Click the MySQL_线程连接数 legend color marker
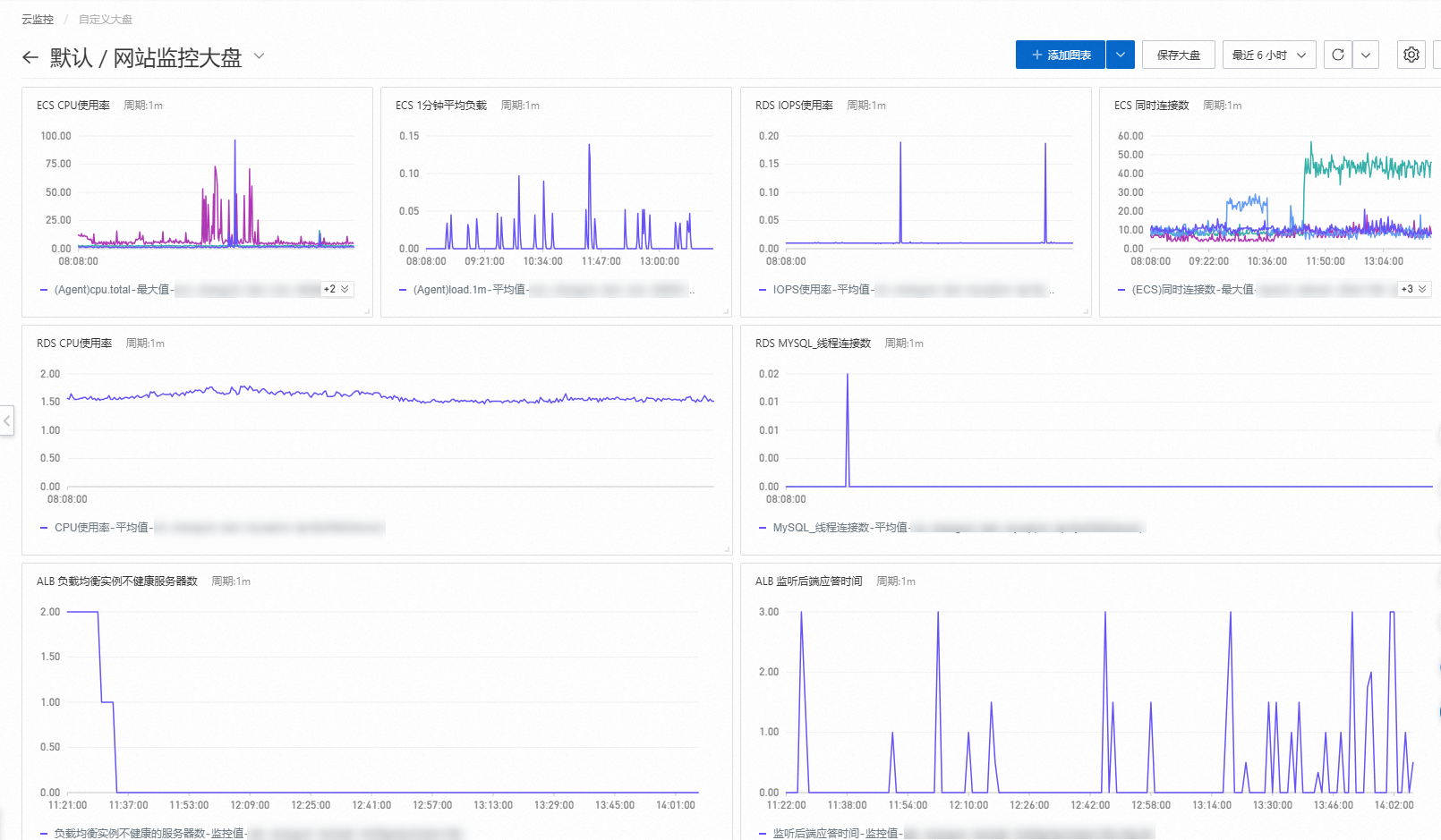The width and height of the screenshot is (1441, 840). click(763, 528)
